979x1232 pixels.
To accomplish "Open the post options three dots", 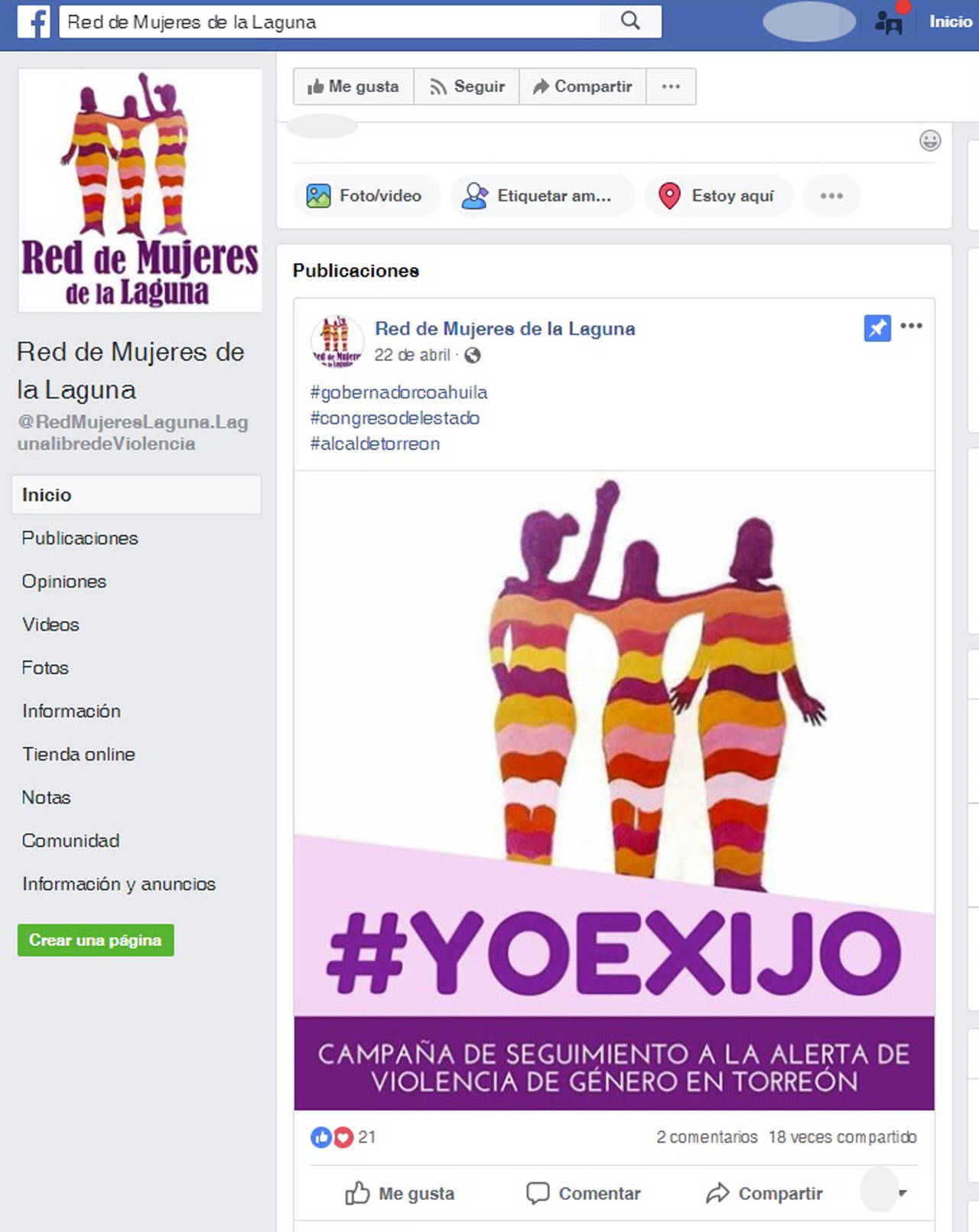I will [x=912, y=326].
